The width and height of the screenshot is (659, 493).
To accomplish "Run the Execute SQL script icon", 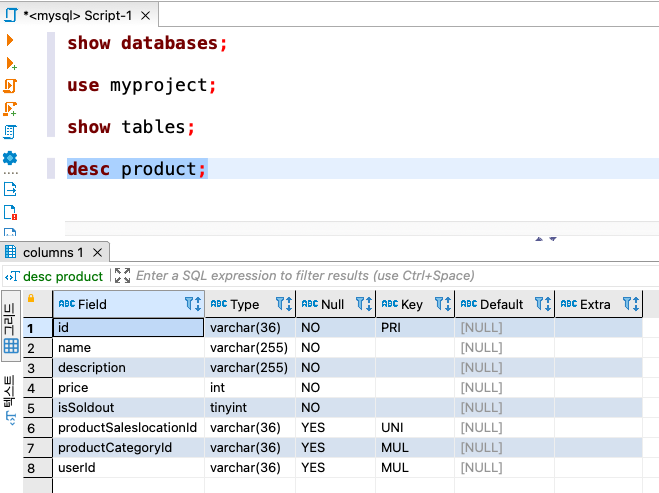I will coord(10,86).
